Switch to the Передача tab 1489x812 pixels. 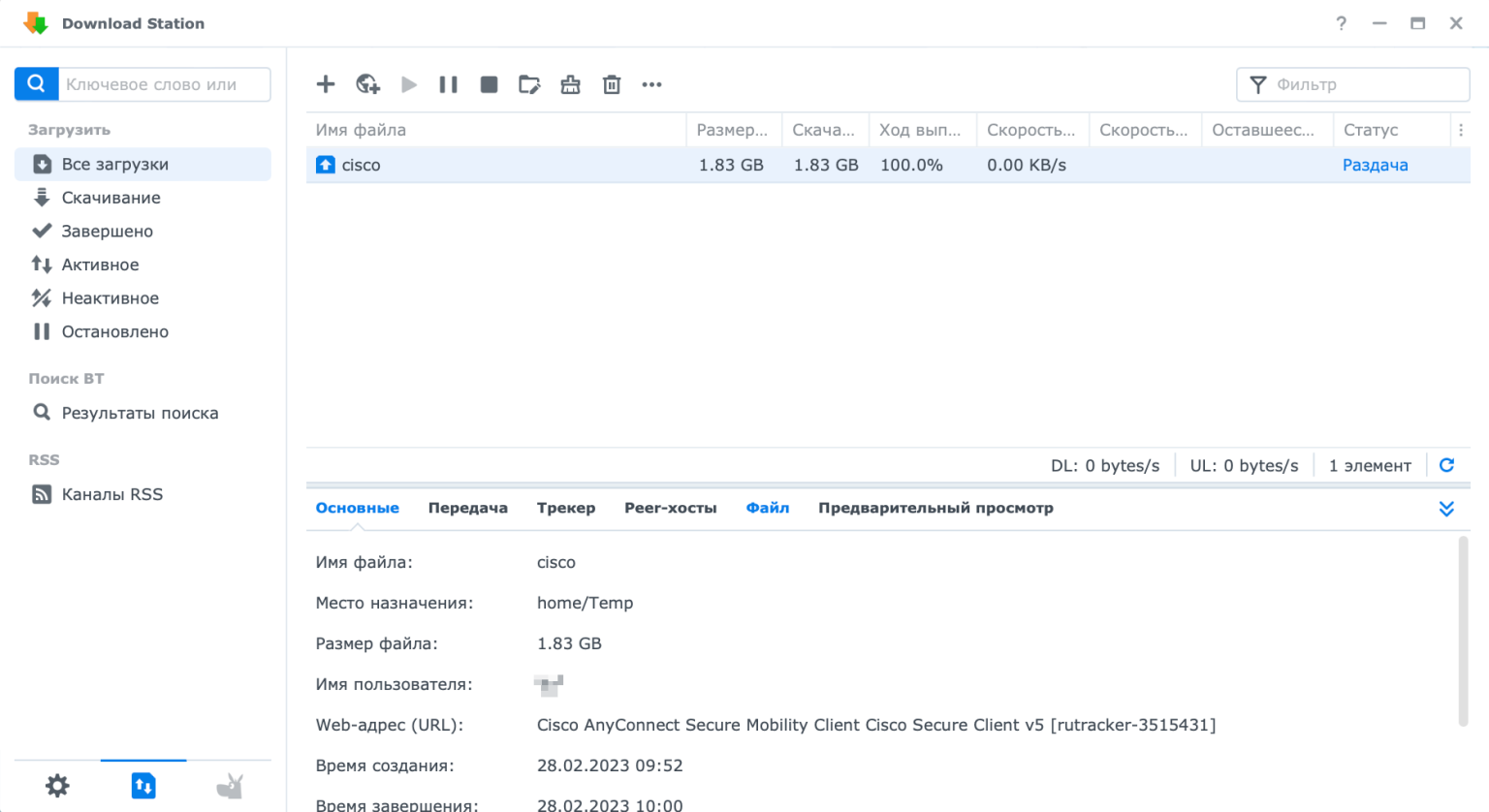click(467, 508)
